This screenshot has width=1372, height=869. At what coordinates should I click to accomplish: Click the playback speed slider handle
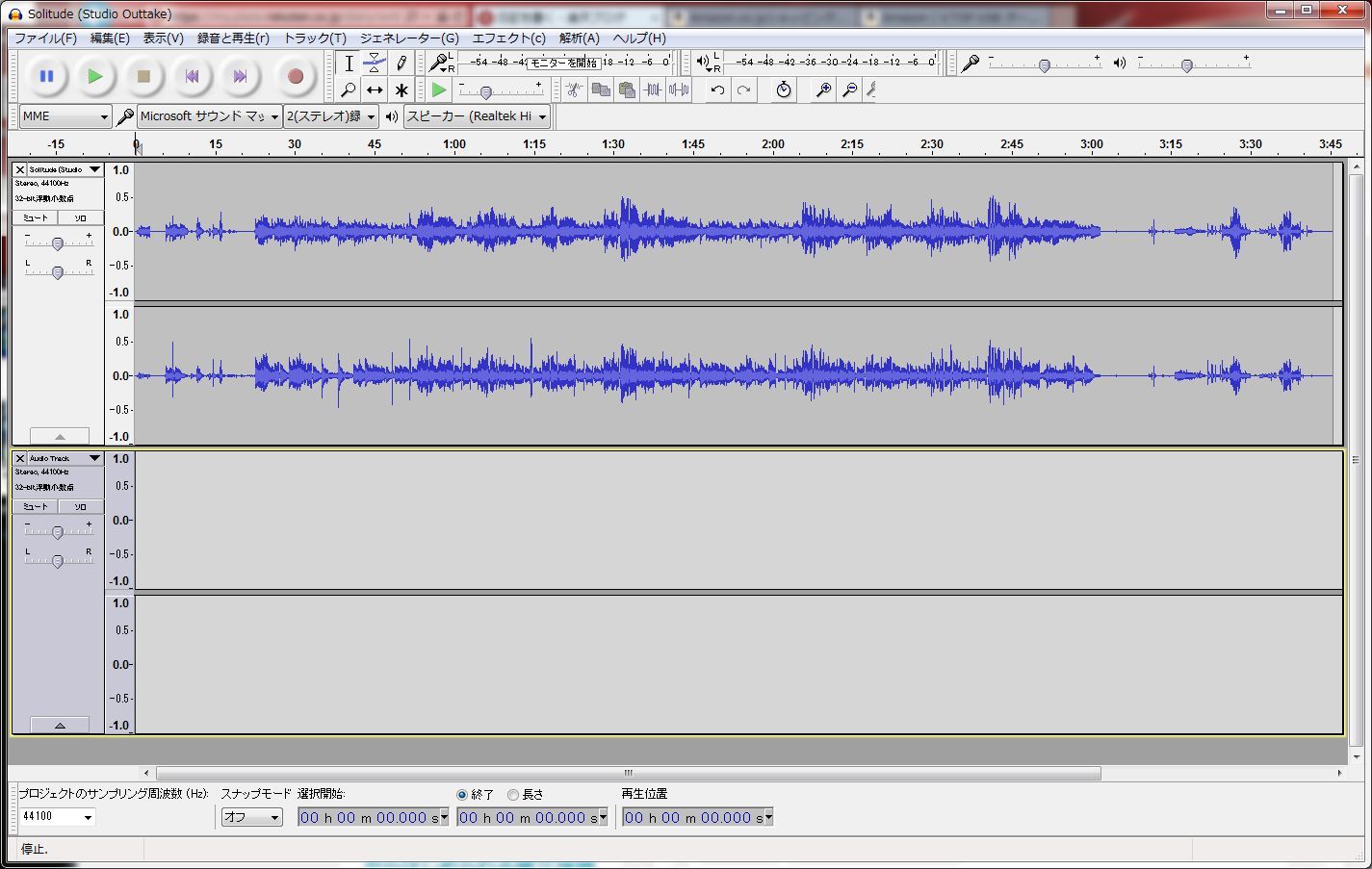coord(486,92)
